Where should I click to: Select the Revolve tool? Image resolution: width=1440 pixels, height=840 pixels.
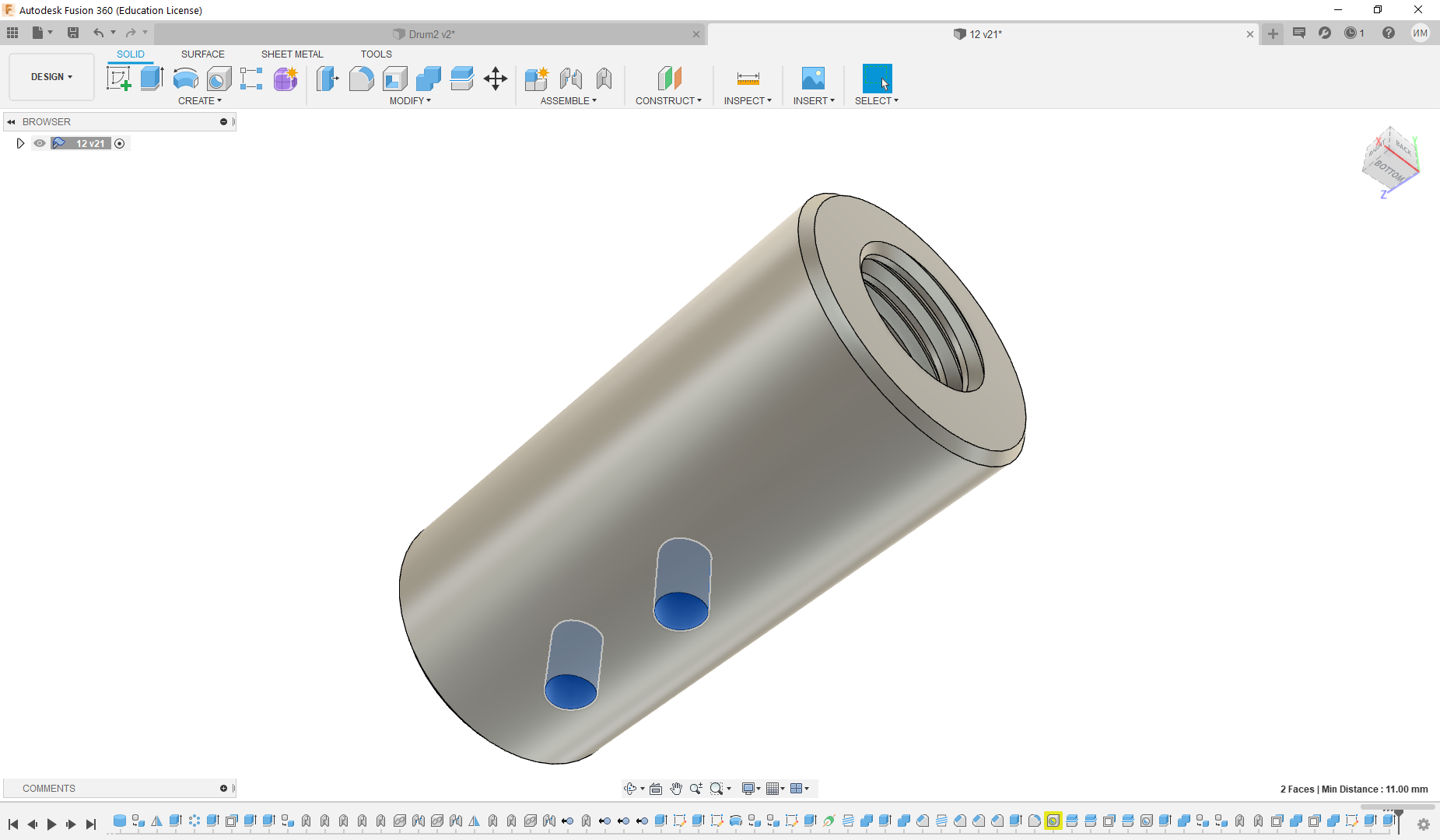tap(185, 79)
